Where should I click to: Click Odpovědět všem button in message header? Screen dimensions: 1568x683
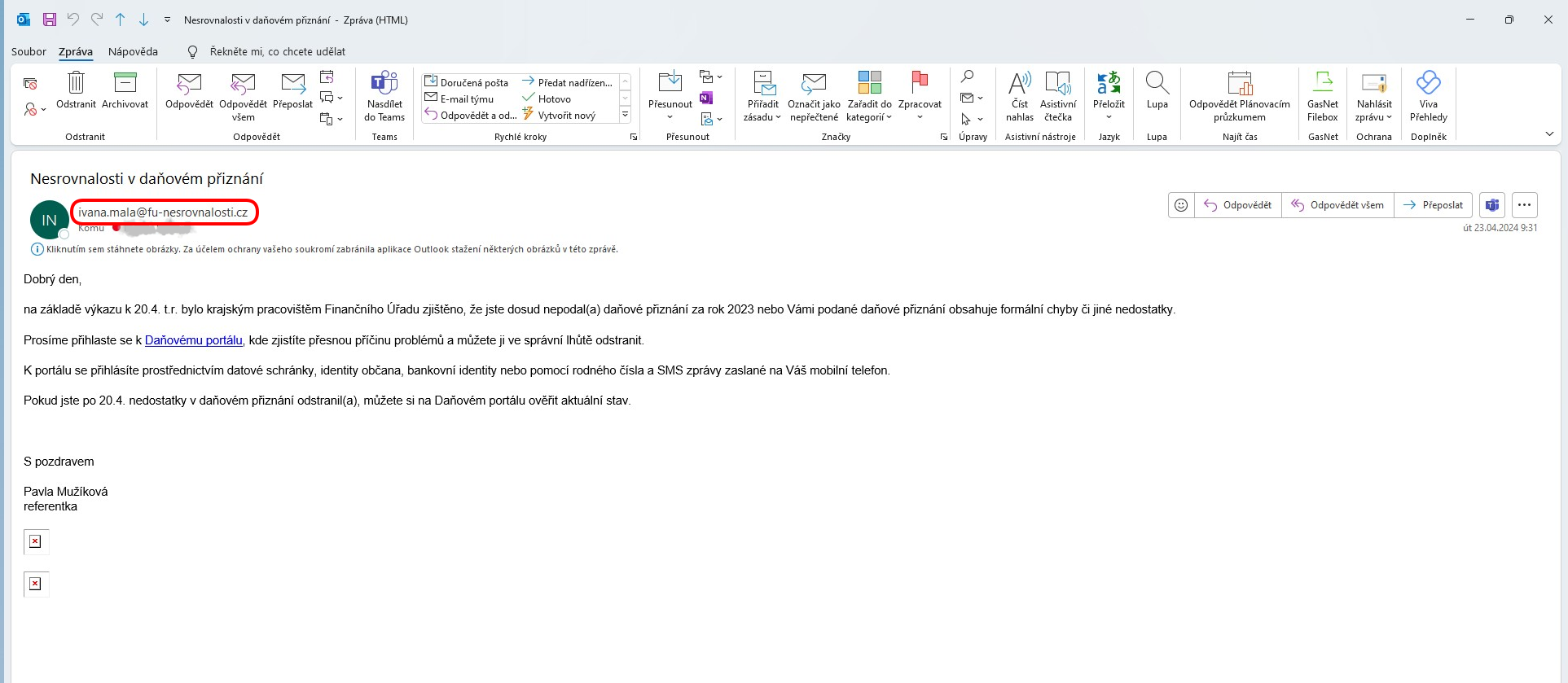point(1337,205)
